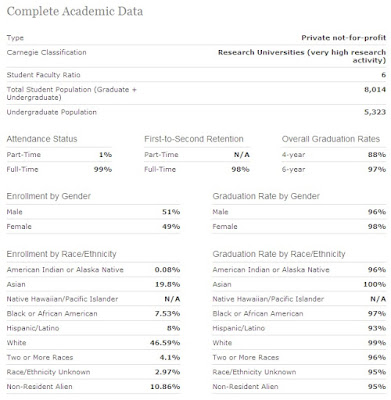Screen dimensions: 391x400
Task: Click total student population value 8,014
Action: 375,89
